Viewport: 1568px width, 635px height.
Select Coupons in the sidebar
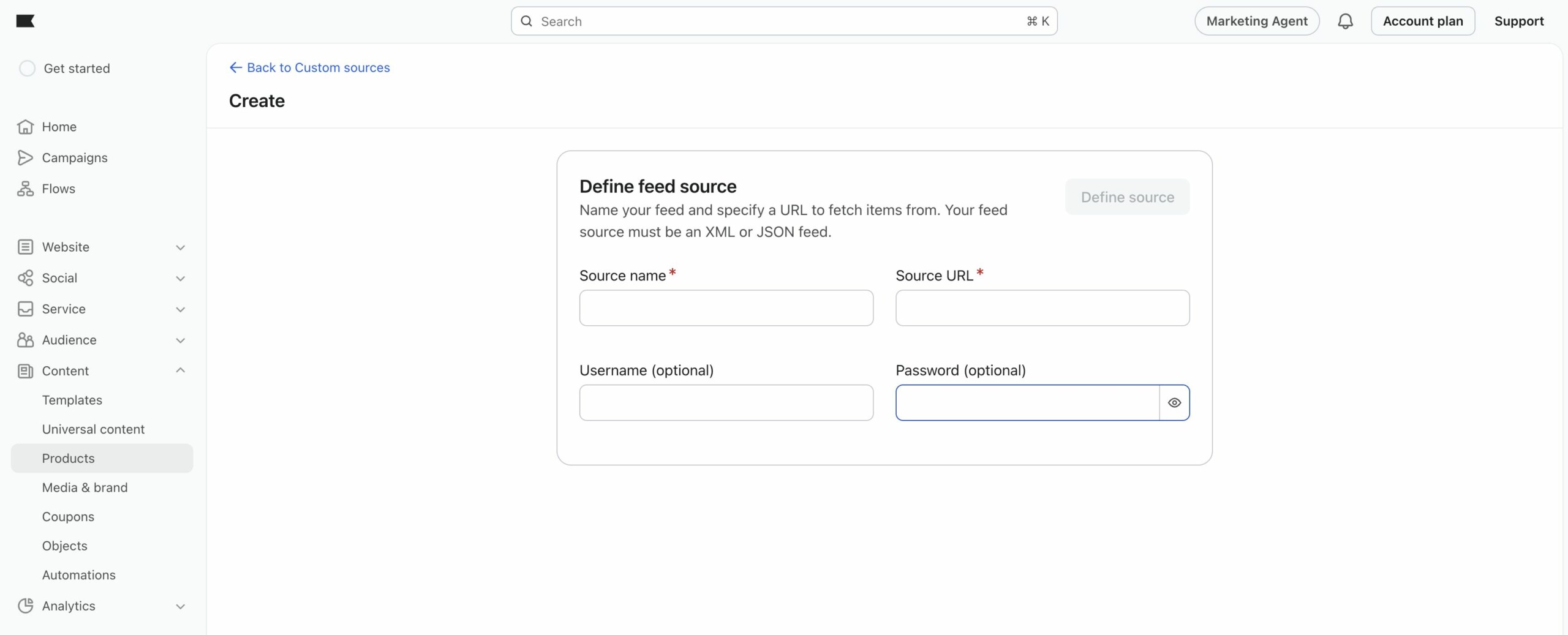tap(68, 516)
